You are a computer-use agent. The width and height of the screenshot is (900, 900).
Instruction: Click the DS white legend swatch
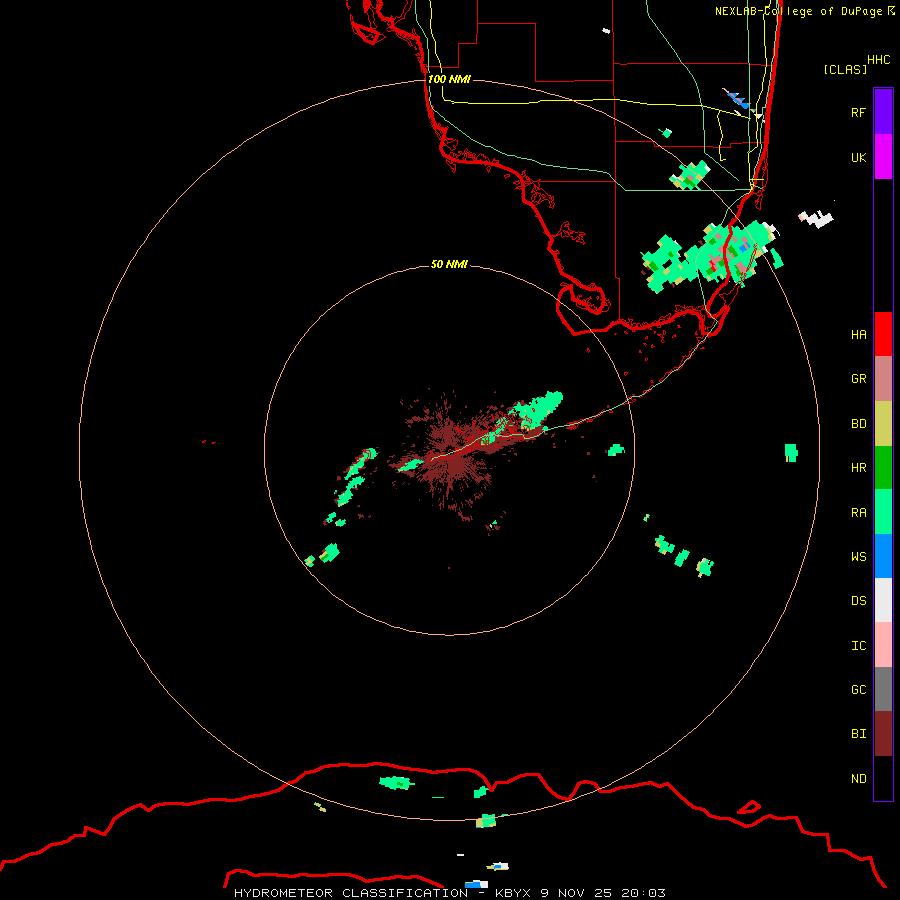(x=883, y=600)
